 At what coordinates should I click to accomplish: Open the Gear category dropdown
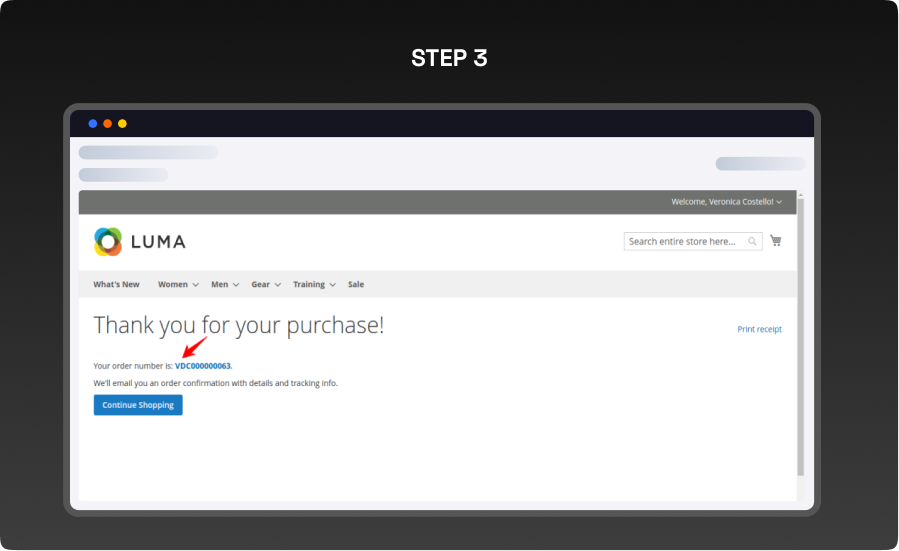(x=265, y=285)
